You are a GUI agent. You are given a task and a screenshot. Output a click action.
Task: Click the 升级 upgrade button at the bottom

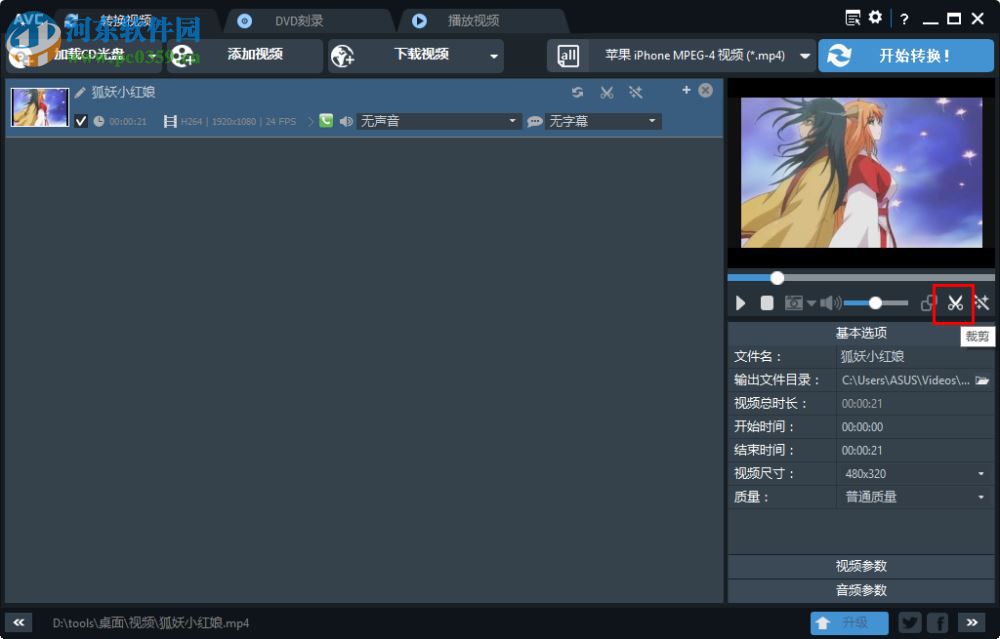click(849, 622)
